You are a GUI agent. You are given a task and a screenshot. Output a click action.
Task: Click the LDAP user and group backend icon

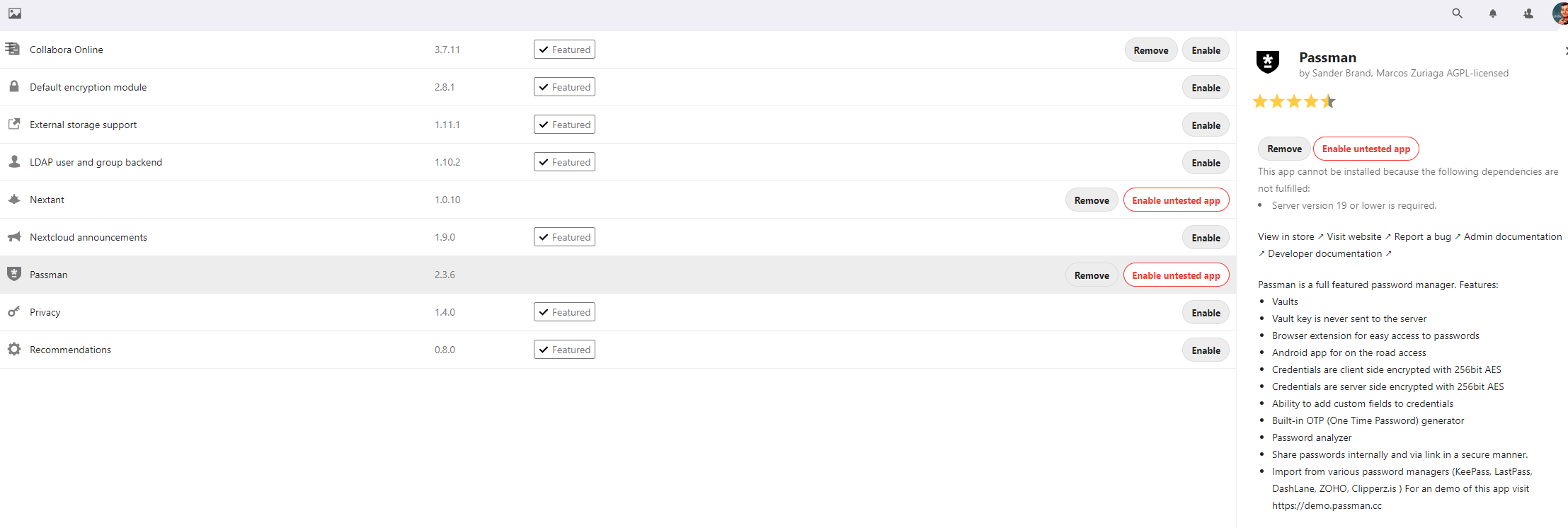click(x=13, y=161)
